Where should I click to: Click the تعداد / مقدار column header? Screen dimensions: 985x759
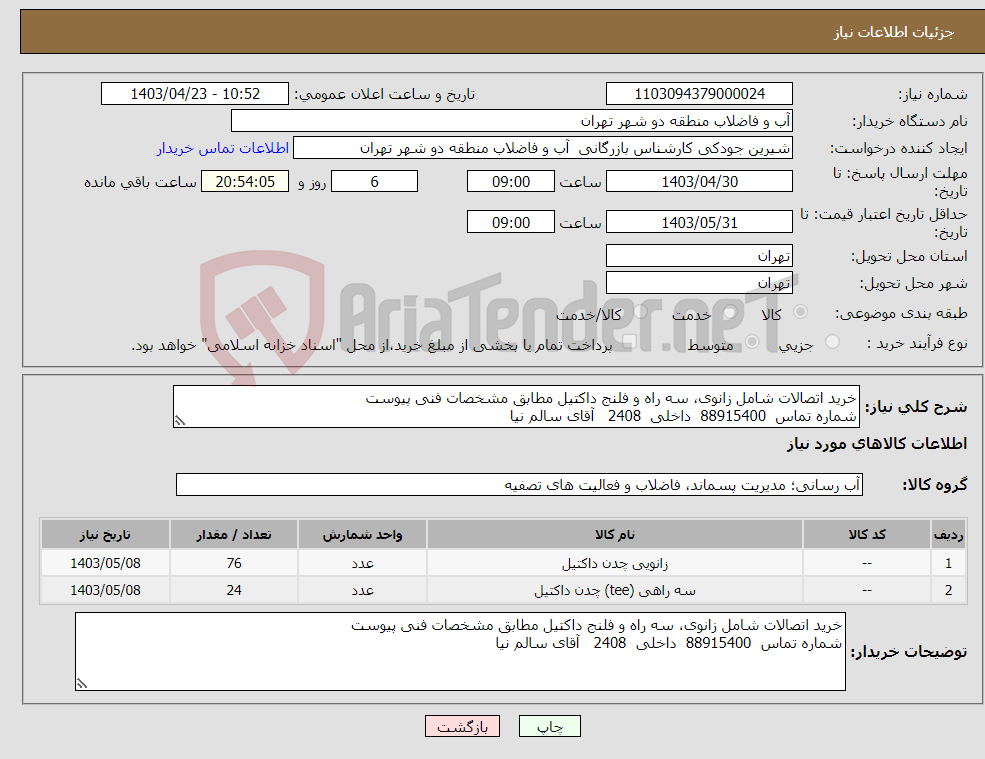click(234, 535)
